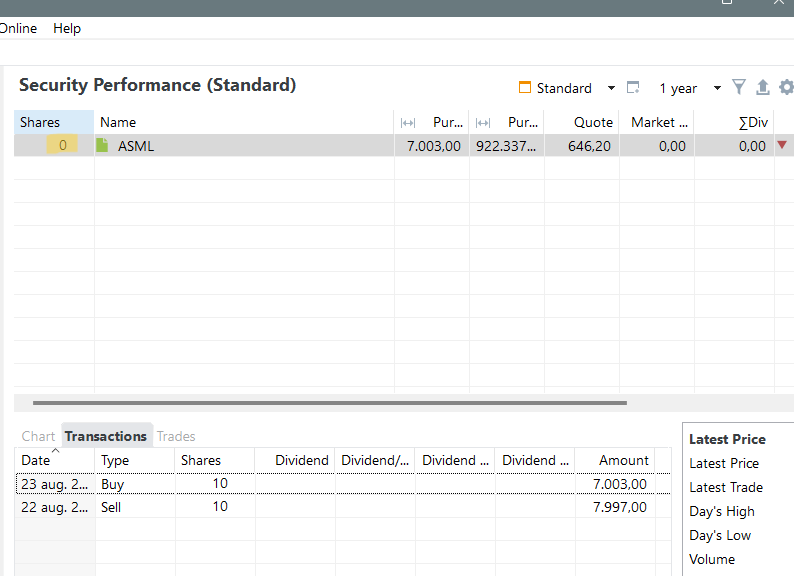
Task: Open the Help menu
Action: pos(67,28)
